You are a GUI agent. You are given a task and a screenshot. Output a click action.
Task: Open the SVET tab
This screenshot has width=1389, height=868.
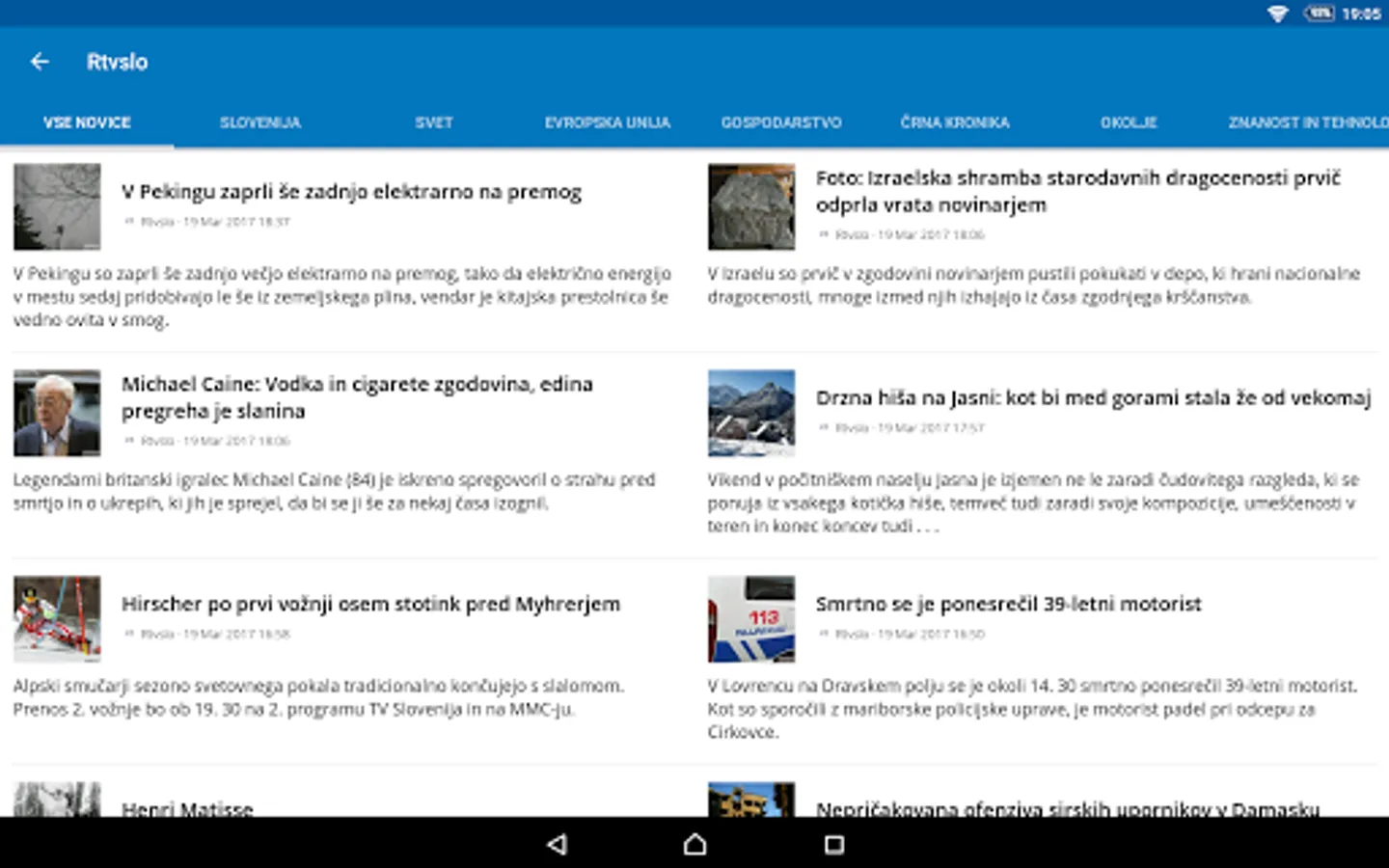[x=434, y=122]
